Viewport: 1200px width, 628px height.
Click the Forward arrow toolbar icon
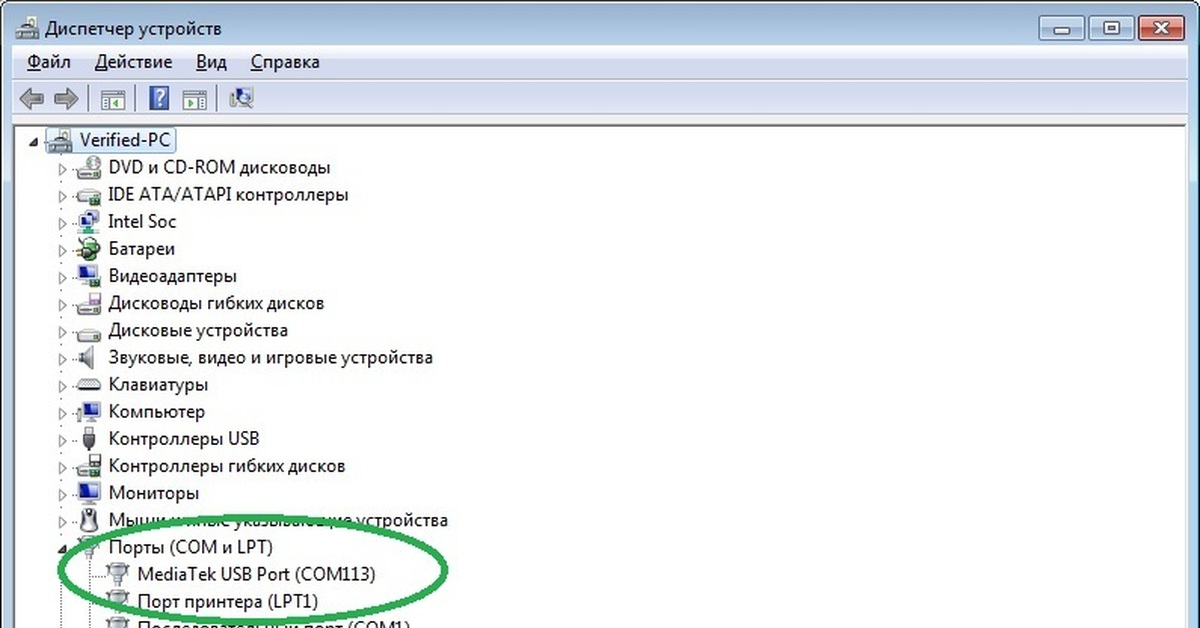[x=66, y=98]
